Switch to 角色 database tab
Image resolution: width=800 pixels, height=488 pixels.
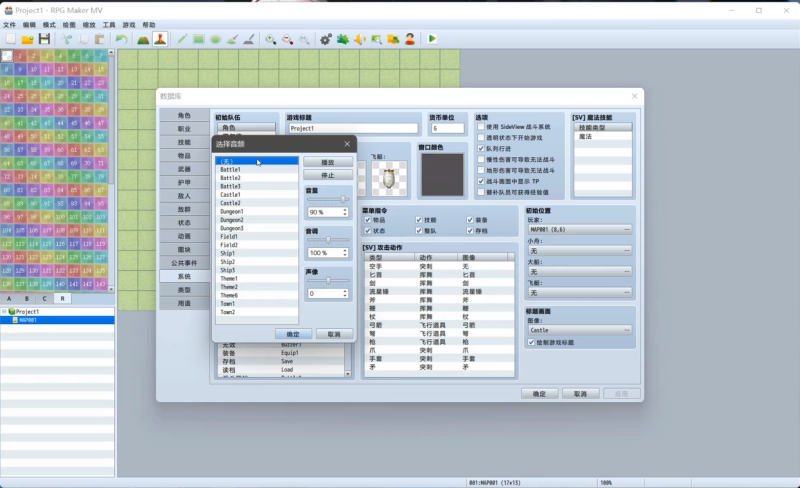point(184,115)
